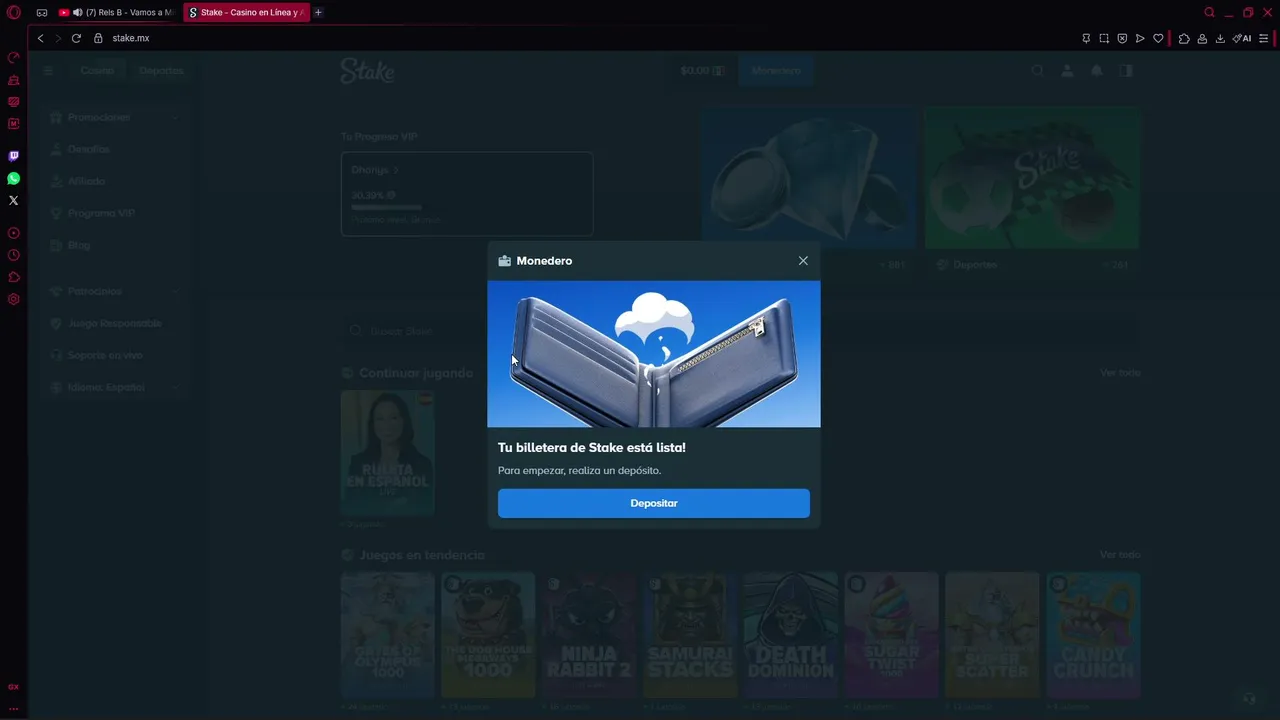Click the Monedero button in Stake header

tap(776, 71)
